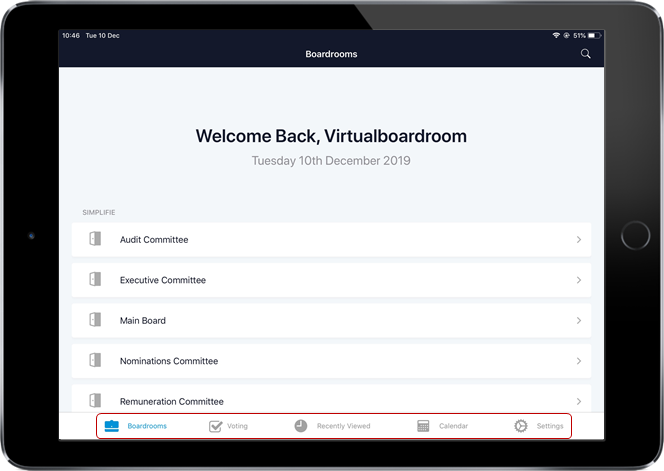664x471 pixels.
Task: Select the Executive Committee row text
Action: pos(163,280)
